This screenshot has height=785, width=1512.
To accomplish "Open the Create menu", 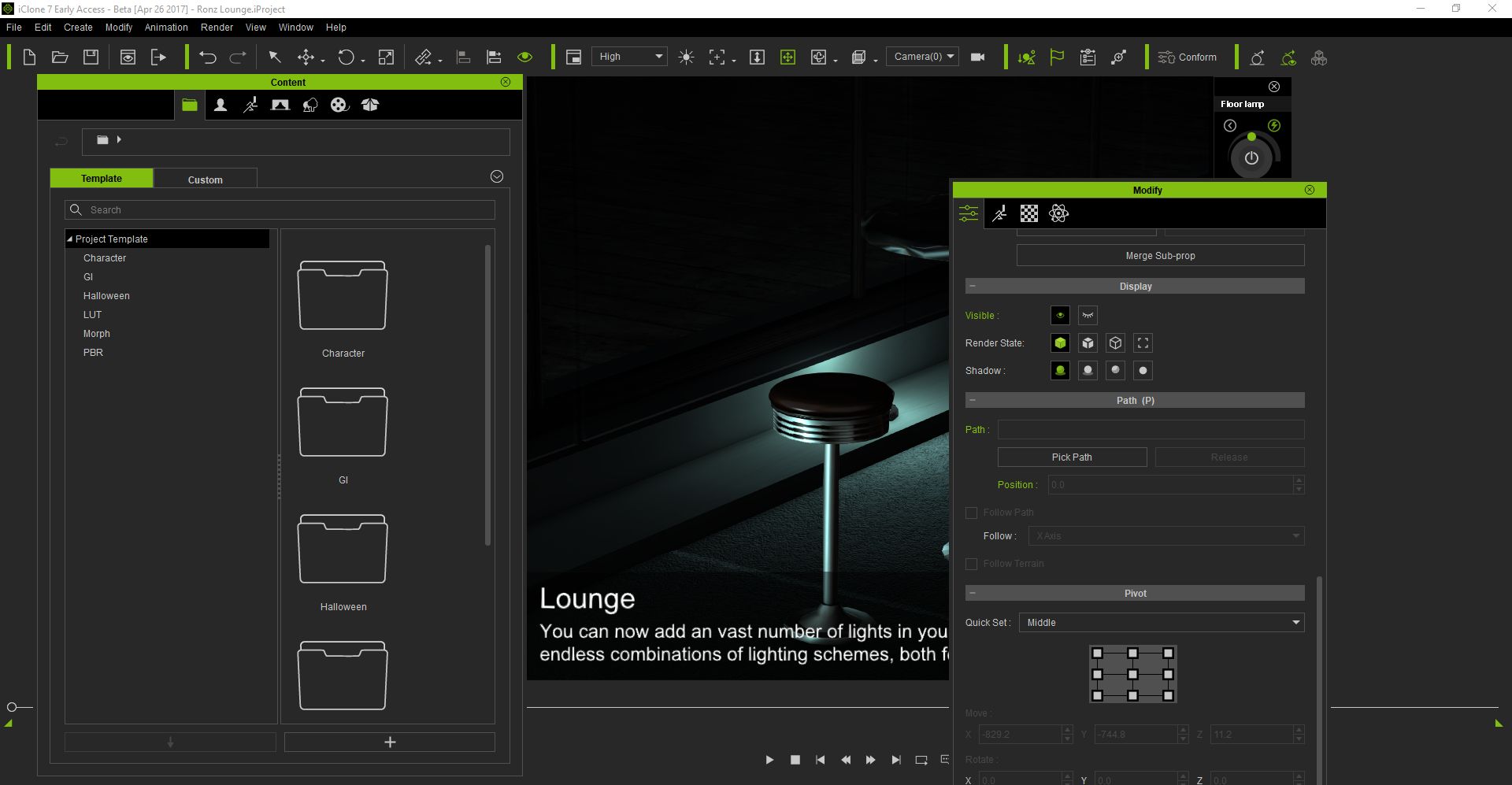I will point(78,27).
